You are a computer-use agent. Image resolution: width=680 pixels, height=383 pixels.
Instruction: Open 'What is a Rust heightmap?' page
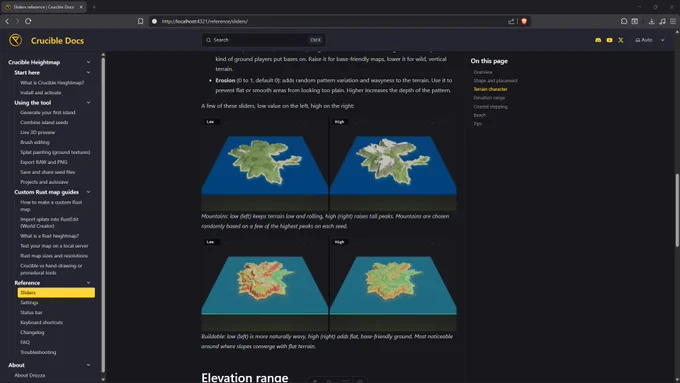click(x=49, y=236)
